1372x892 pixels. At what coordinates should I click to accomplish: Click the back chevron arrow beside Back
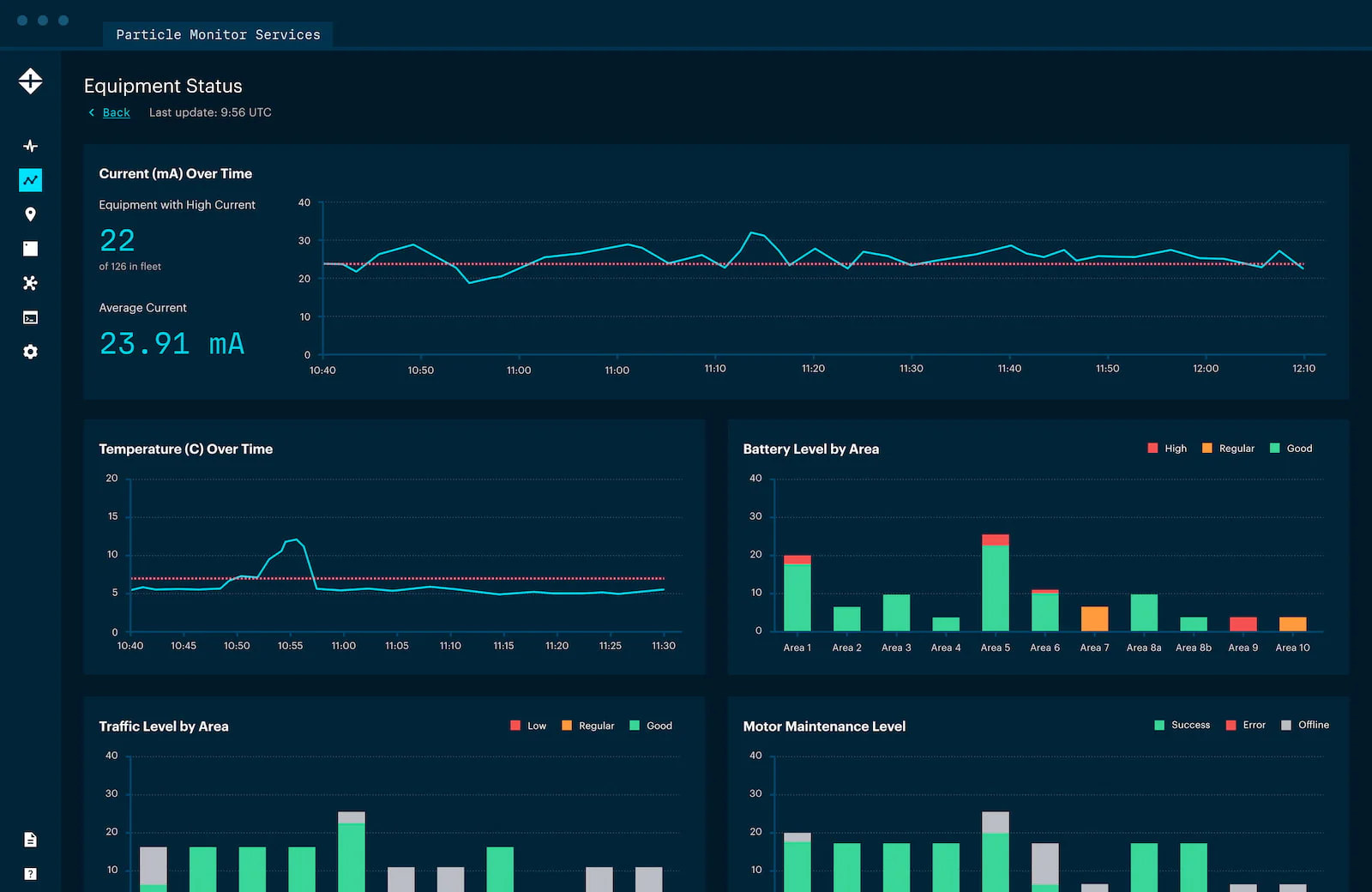click(92, 112)
